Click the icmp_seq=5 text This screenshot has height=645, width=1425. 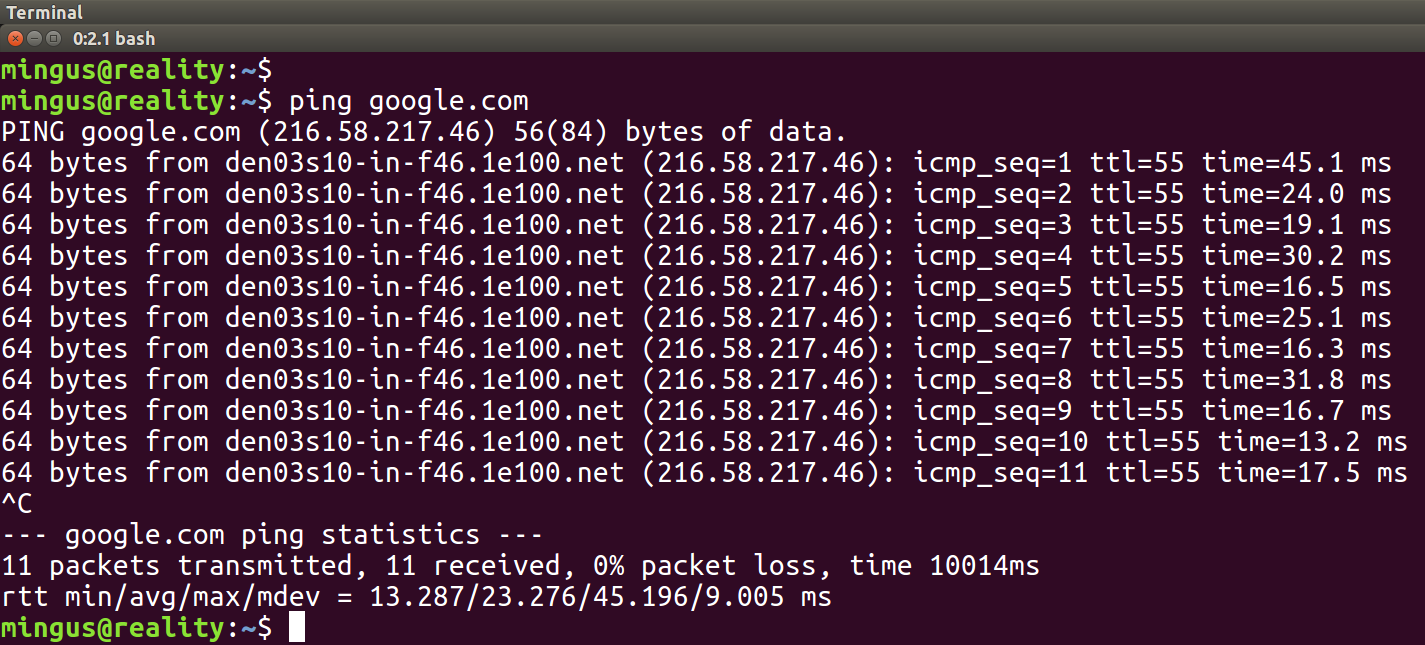click(993, 287)
